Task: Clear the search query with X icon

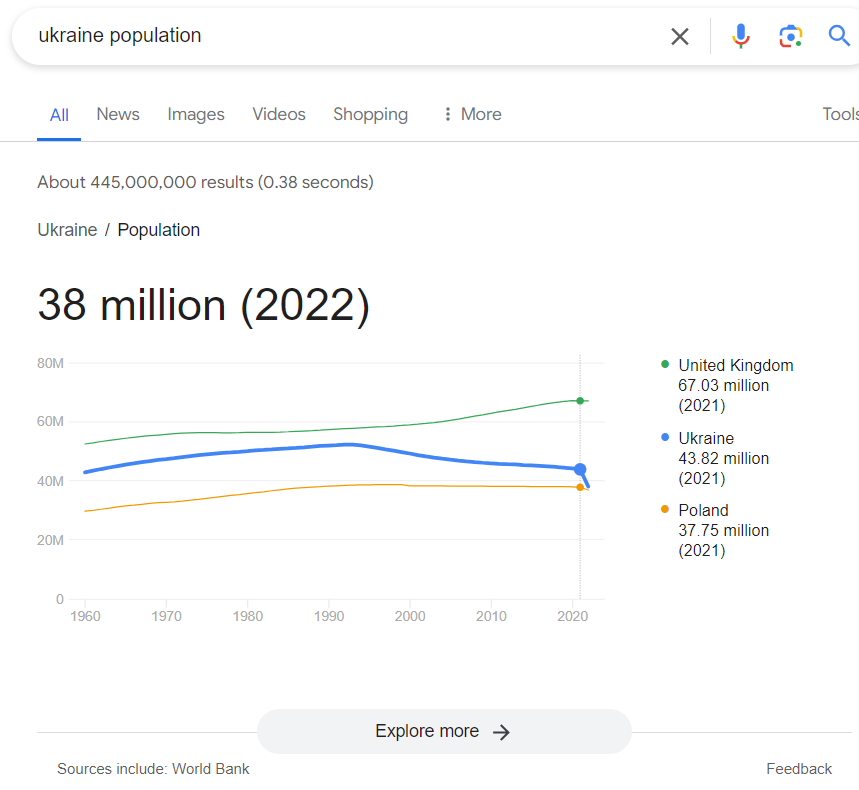Action: pos(680,37)
